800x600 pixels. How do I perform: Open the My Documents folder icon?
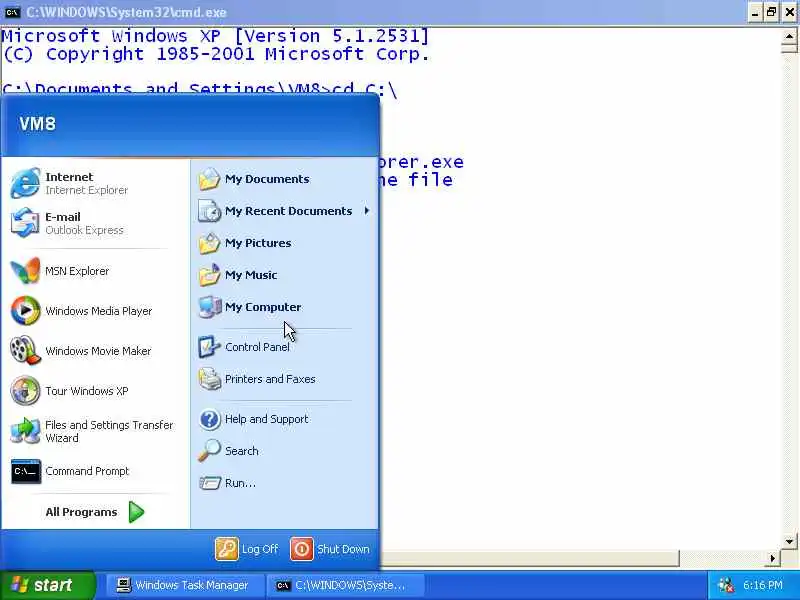click(x=209, y=179)
